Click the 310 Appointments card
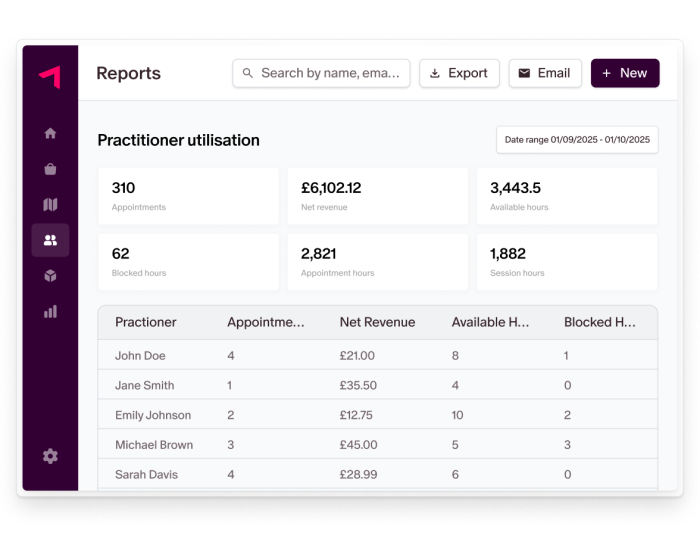This screenshot has height=536, width=700. tap(188, 196)
